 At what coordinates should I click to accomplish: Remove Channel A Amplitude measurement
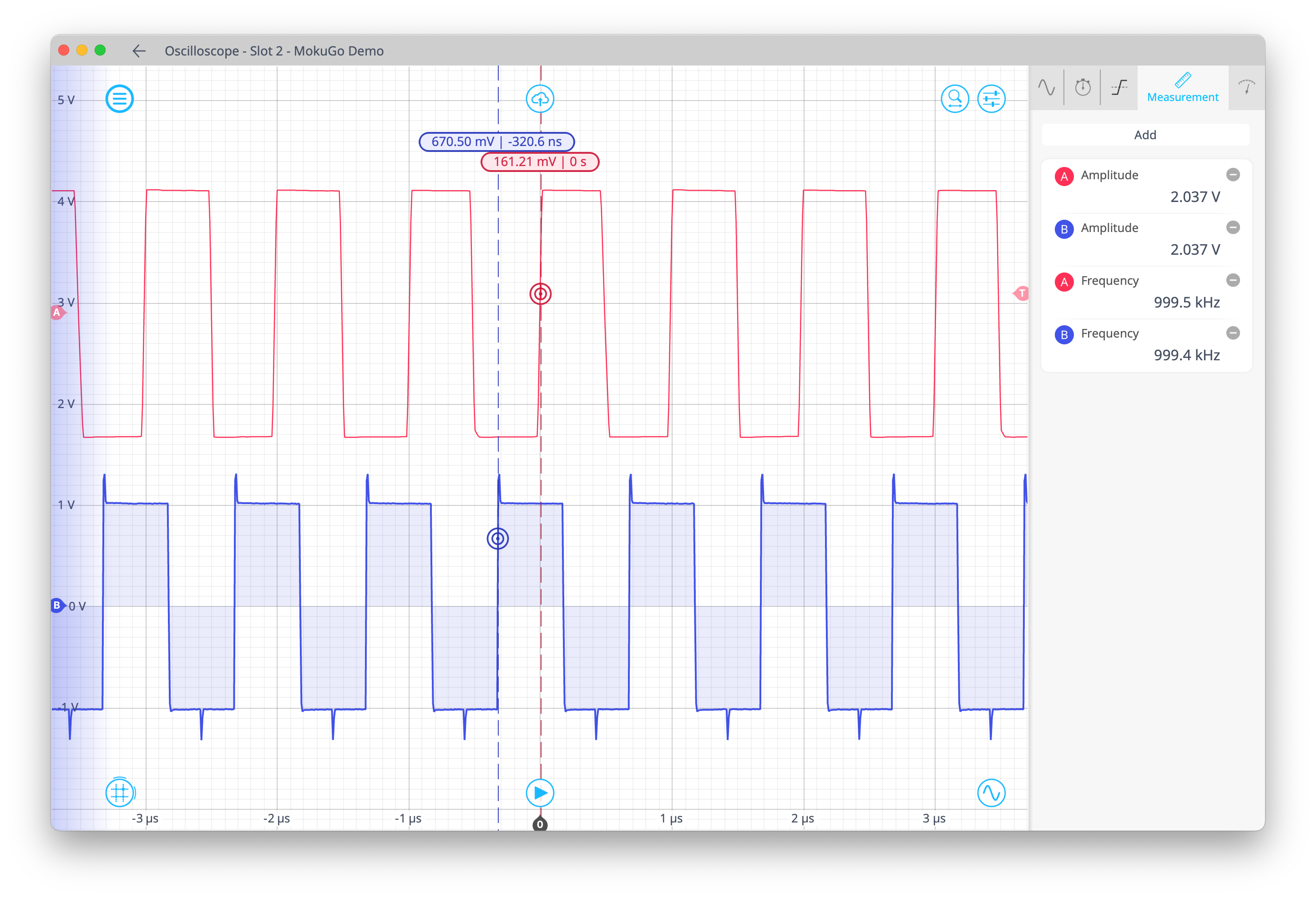(1233, 174)
